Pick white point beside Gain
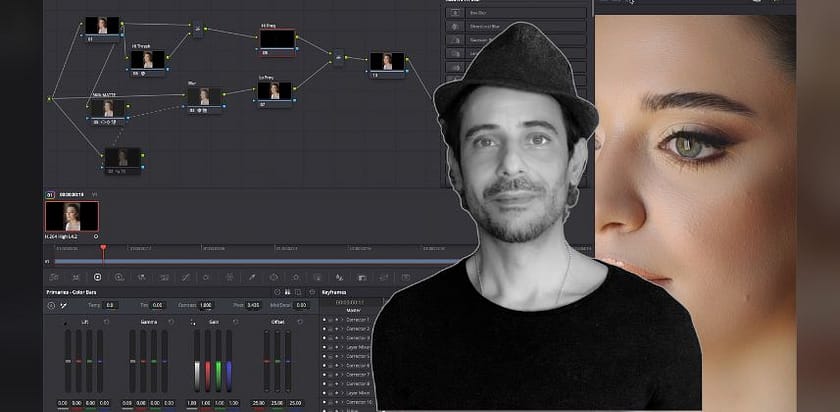 [x=193, y=323]
